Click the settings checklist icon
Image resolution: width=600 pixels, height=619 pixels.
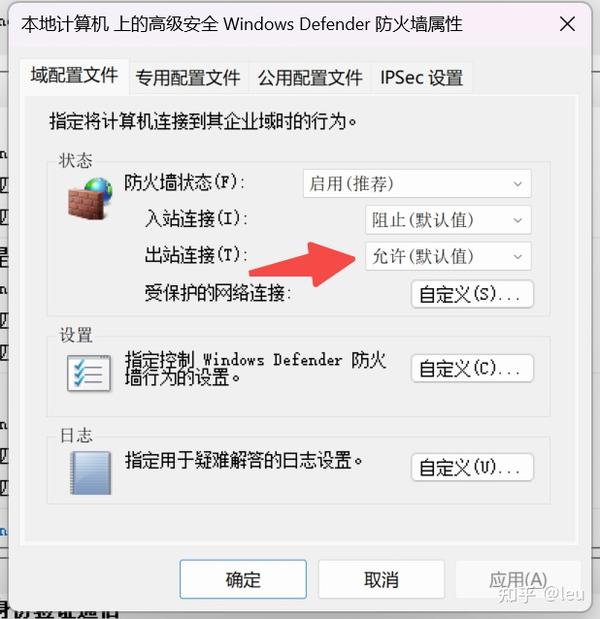(x=89, y=373)
